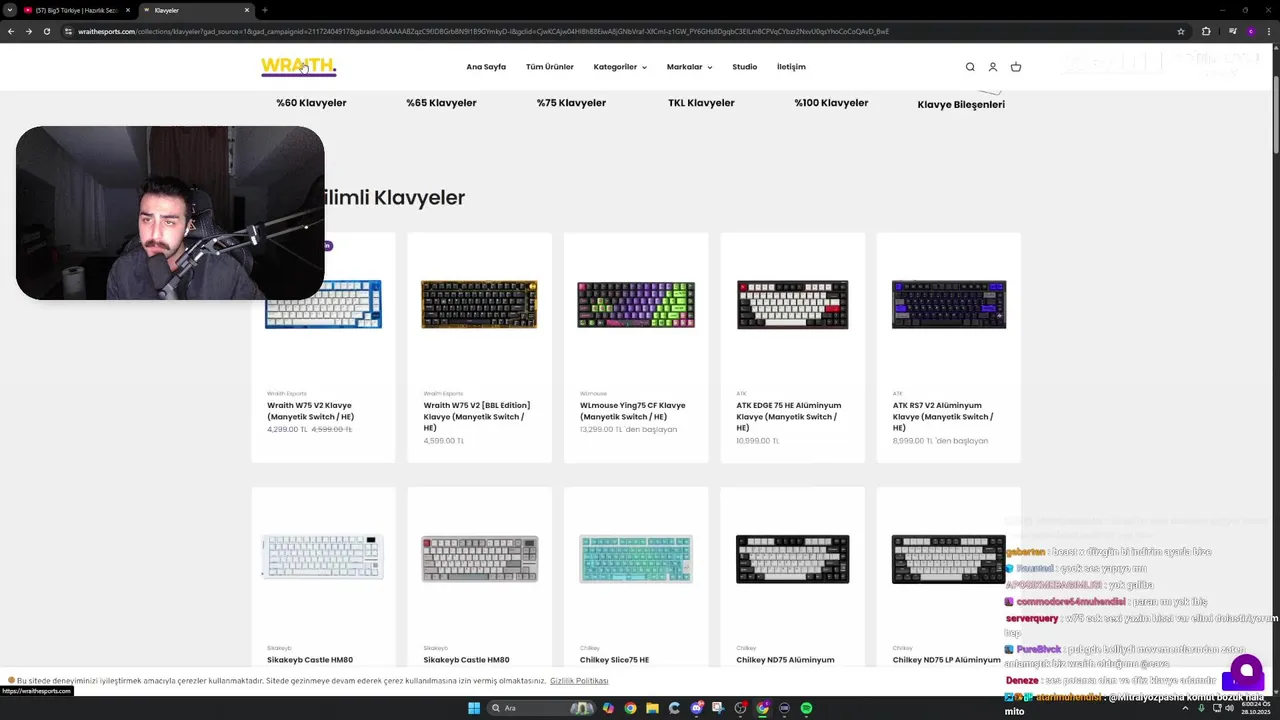Image resolution: width=1280 pixels, height=720 pixels.
Task: Open the site search magnifier icon
Action: (x=970, y=67)
